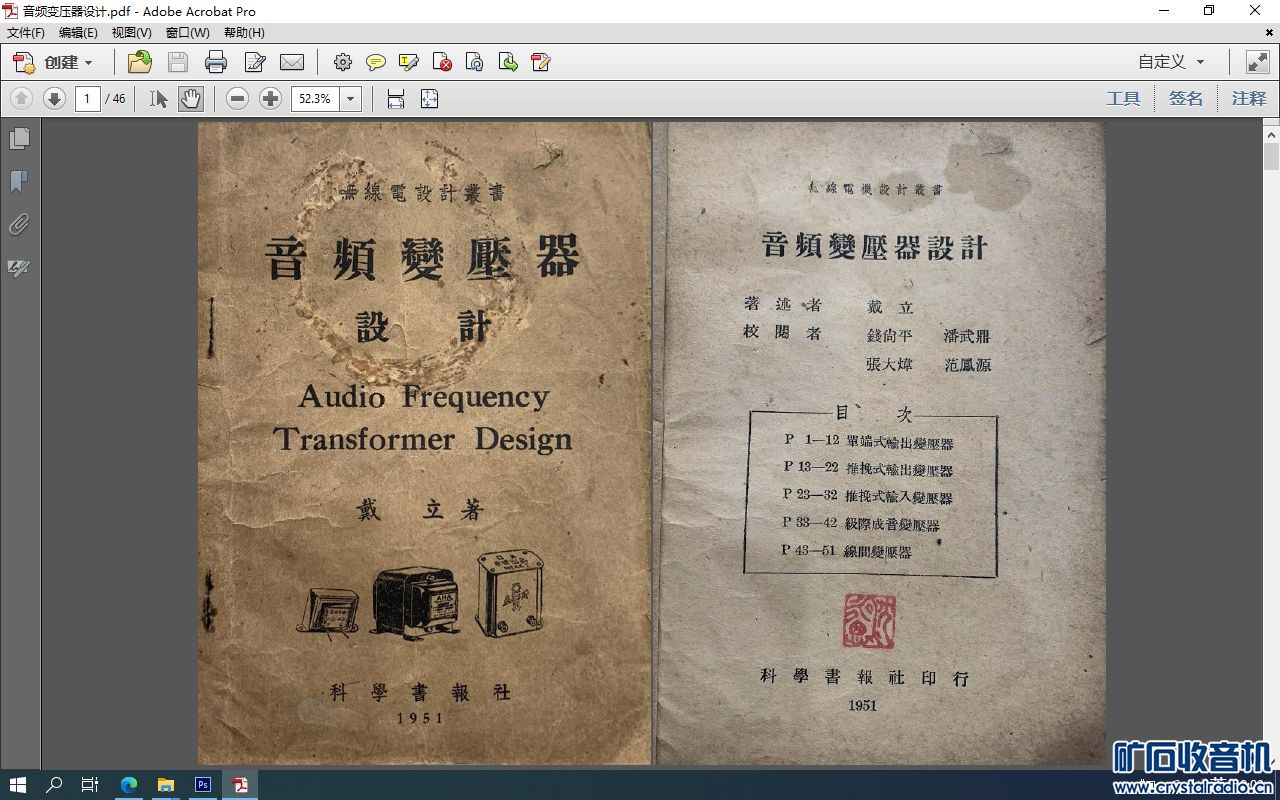
Task: Expand the zoom percentage dropdown
Action: [x=351, y=98]
